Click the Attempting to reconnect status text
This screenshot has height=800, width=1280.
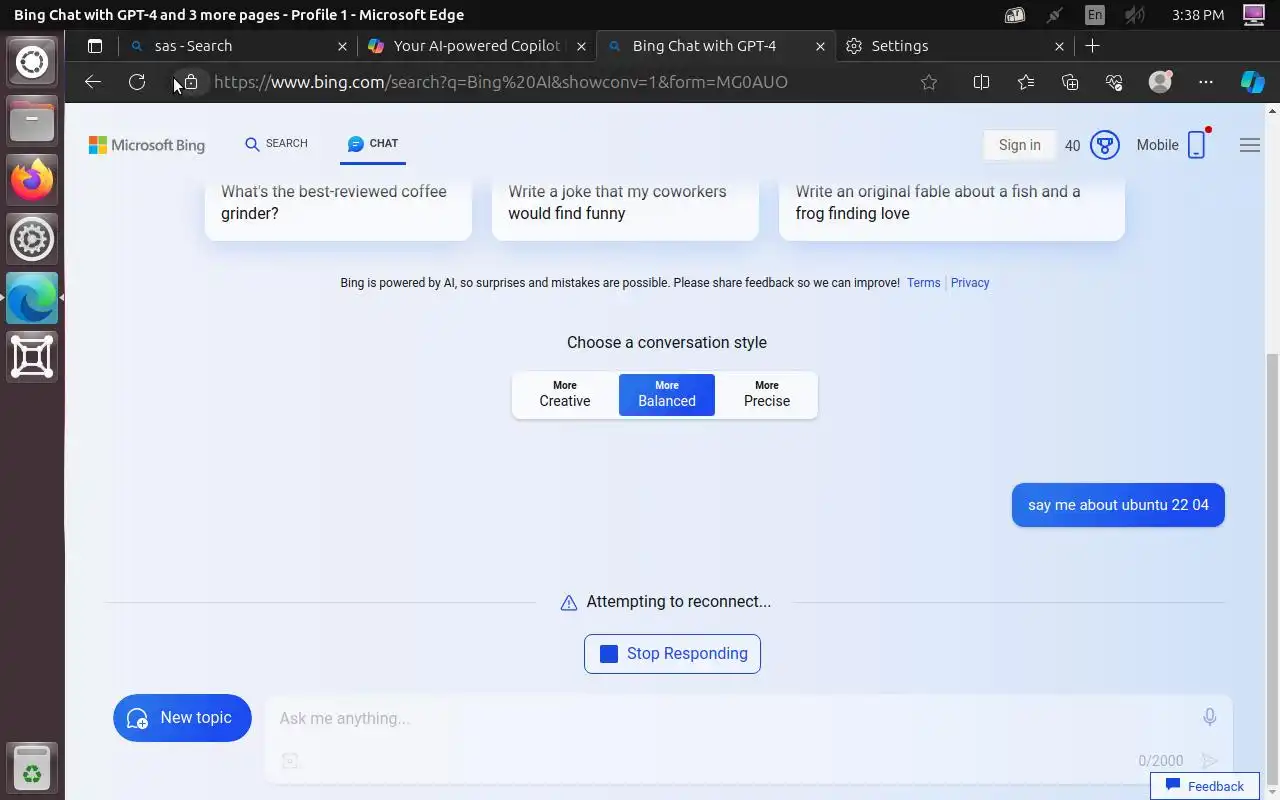(678, 602)
